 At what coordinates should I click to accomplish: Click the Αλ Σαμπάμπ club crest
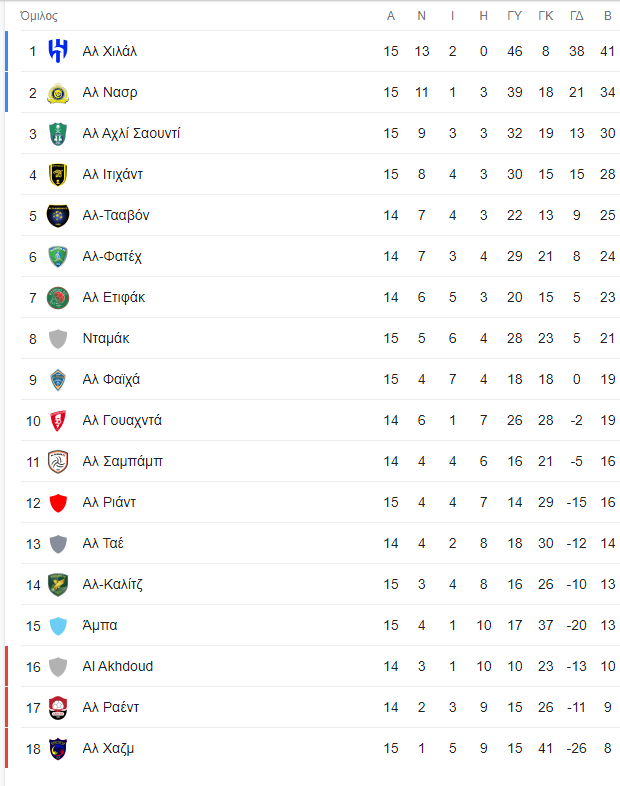(58, 462)
